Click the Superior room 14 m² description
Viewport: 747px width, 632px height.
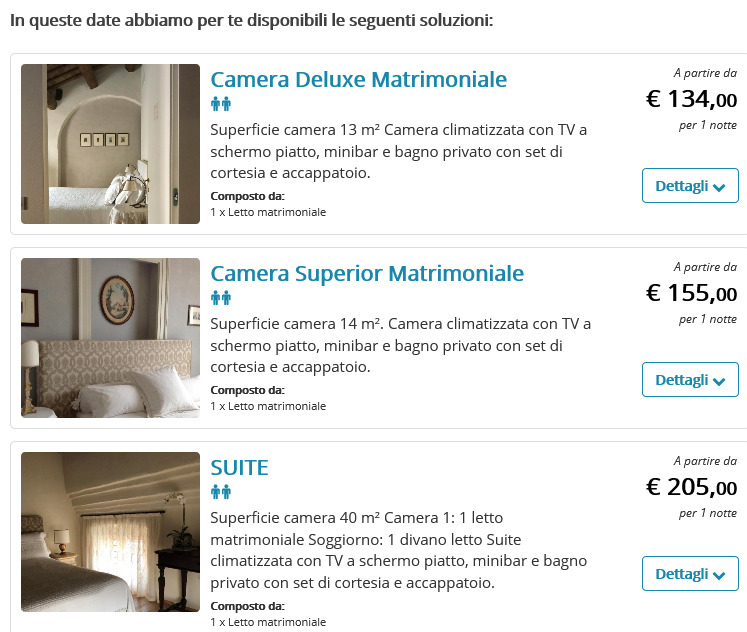(x=401, y=345)
